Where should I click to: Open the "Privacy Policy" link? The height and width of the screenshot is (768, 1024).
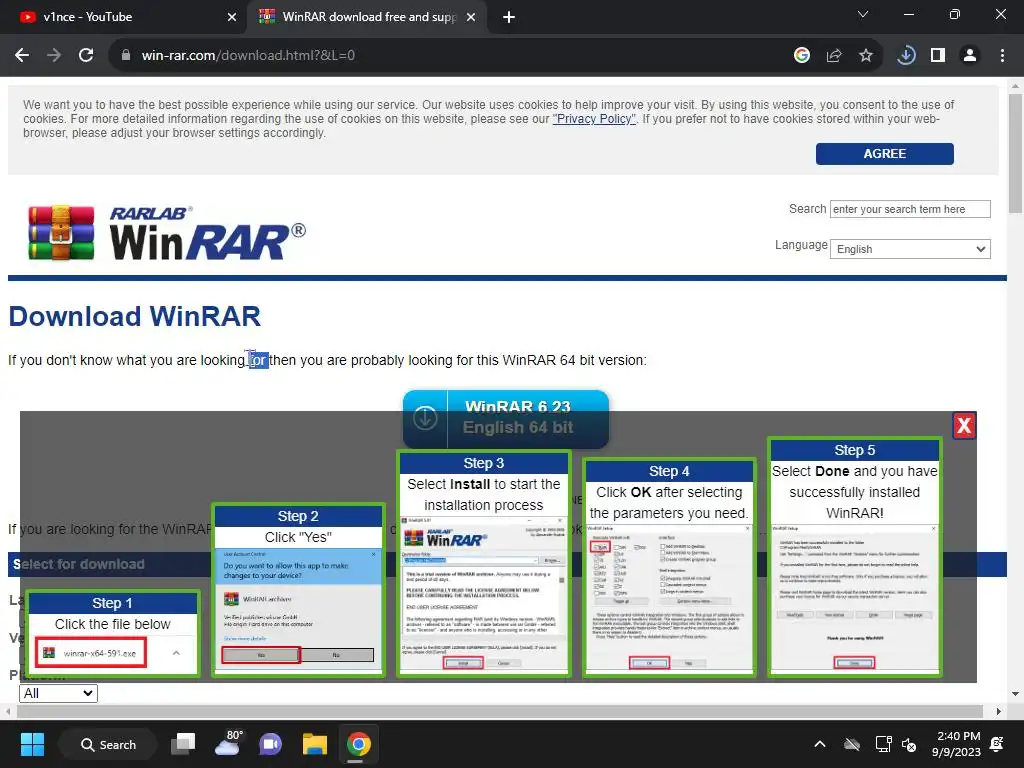coord(594,119)
